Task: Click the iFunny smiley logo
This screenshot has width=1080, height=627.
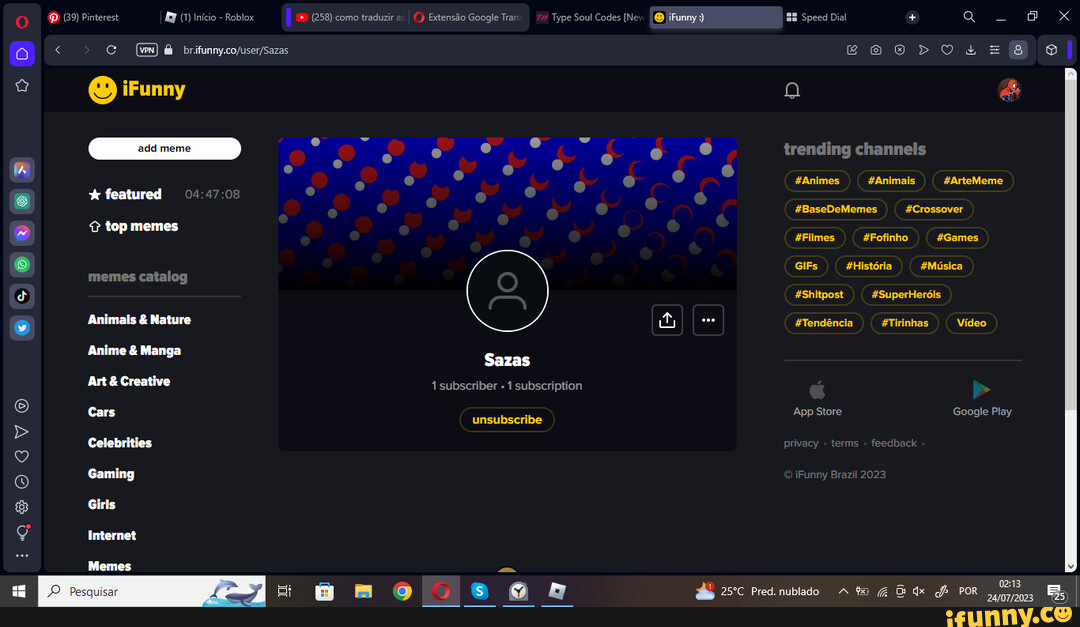Action: pos(102,90)
